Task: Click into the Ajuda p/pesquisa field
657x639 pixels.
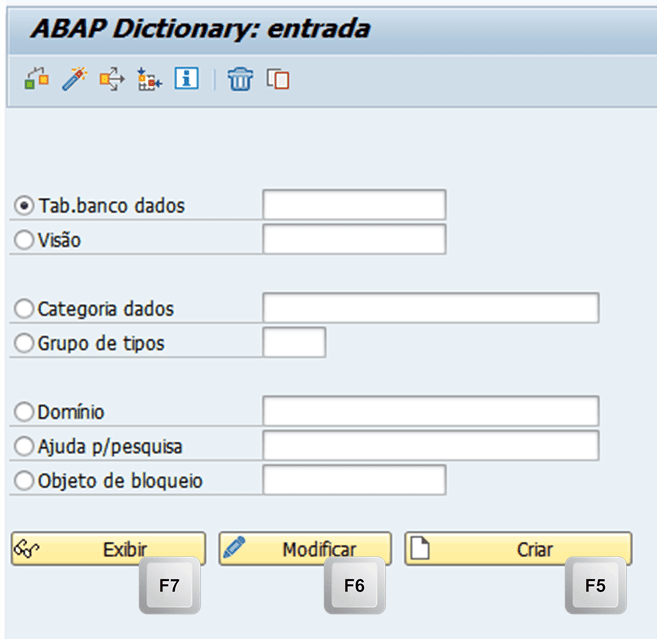Action: (x=431, y=445)
